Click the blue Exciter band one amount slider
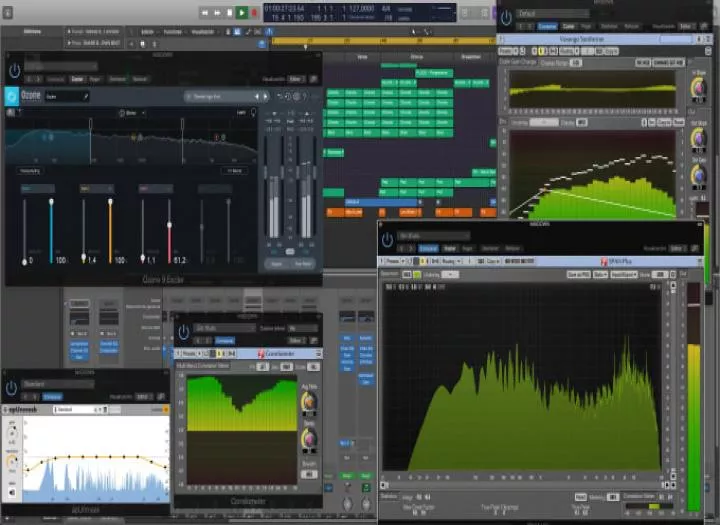 (x=51, y=231)
